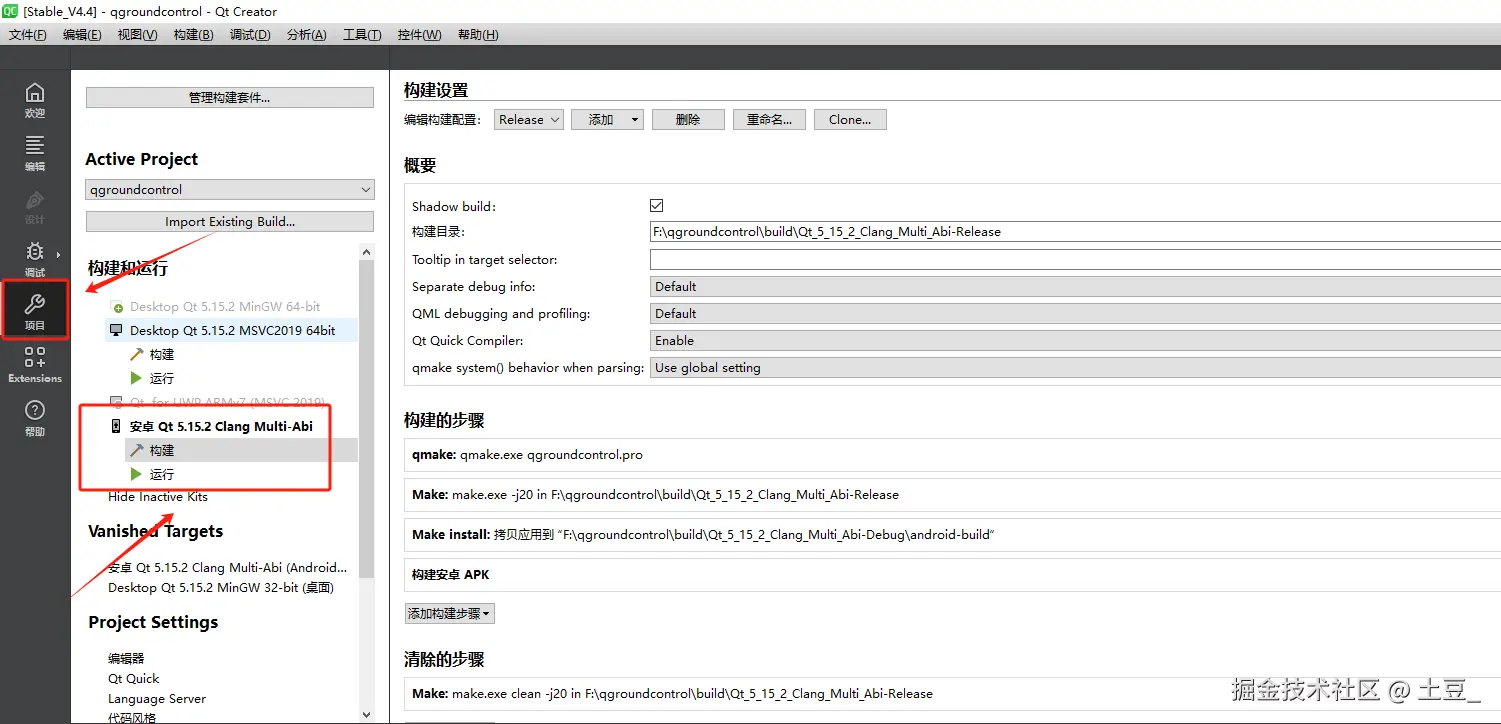Screen dimensions: 1501x724
Task: Click the kit list scroll down arrow
Action: pyautogui.click(x=366, y=714)
